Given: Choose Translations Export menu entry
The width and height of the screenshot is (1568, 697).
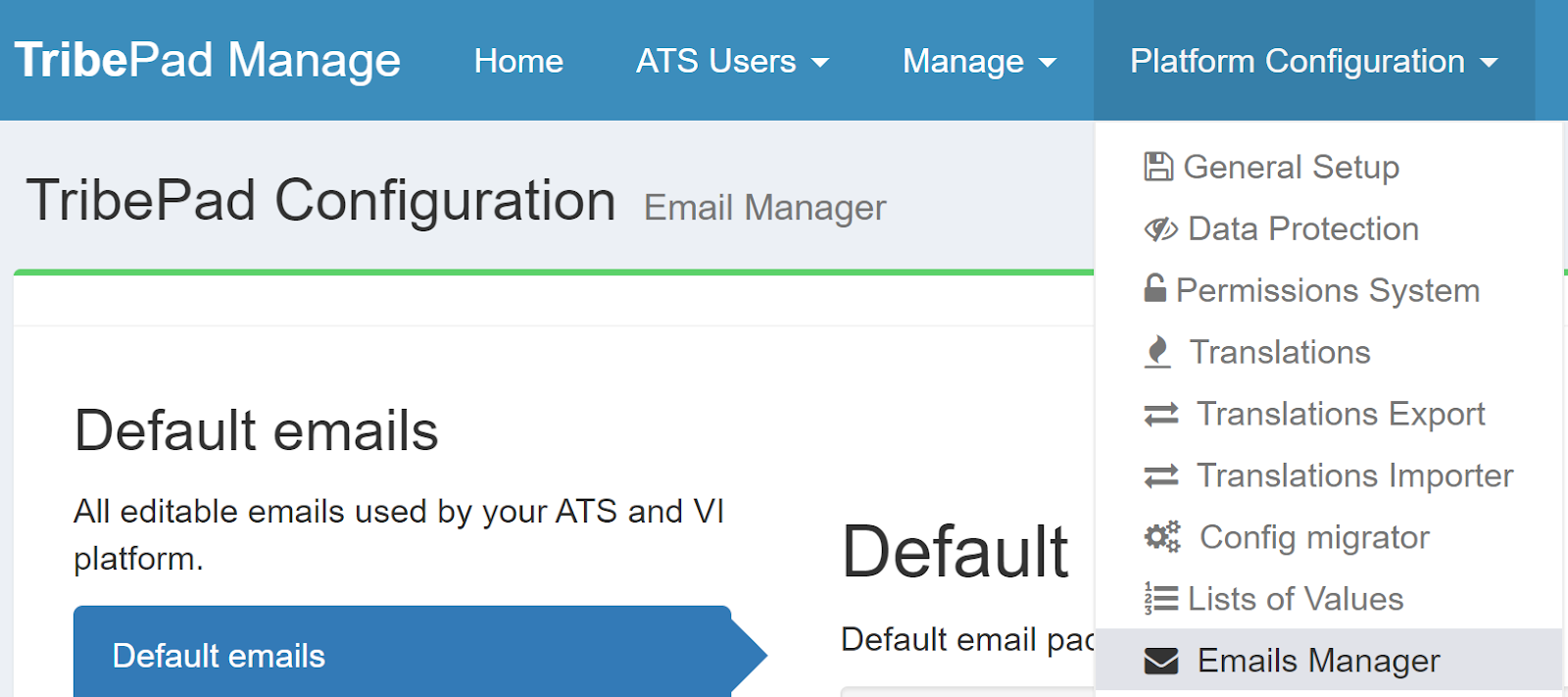Looking at the screenshot, I should point(1329,414).
